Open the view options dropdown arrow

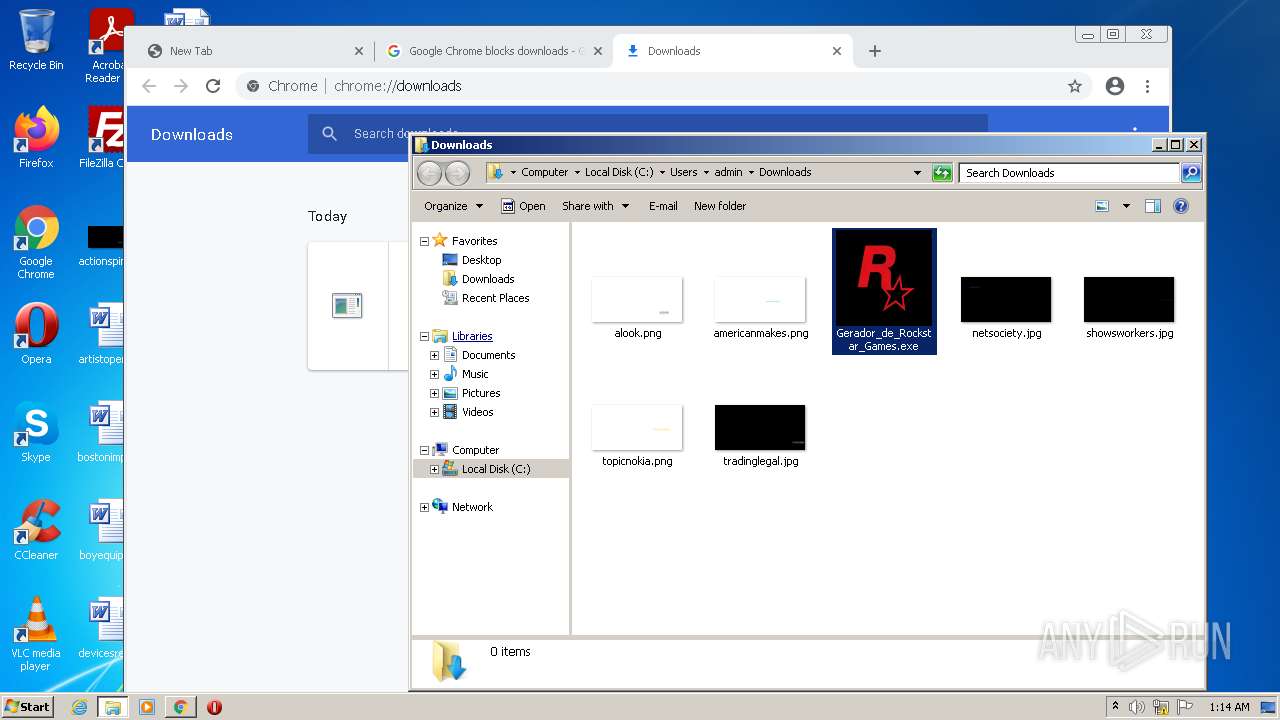1126,206
